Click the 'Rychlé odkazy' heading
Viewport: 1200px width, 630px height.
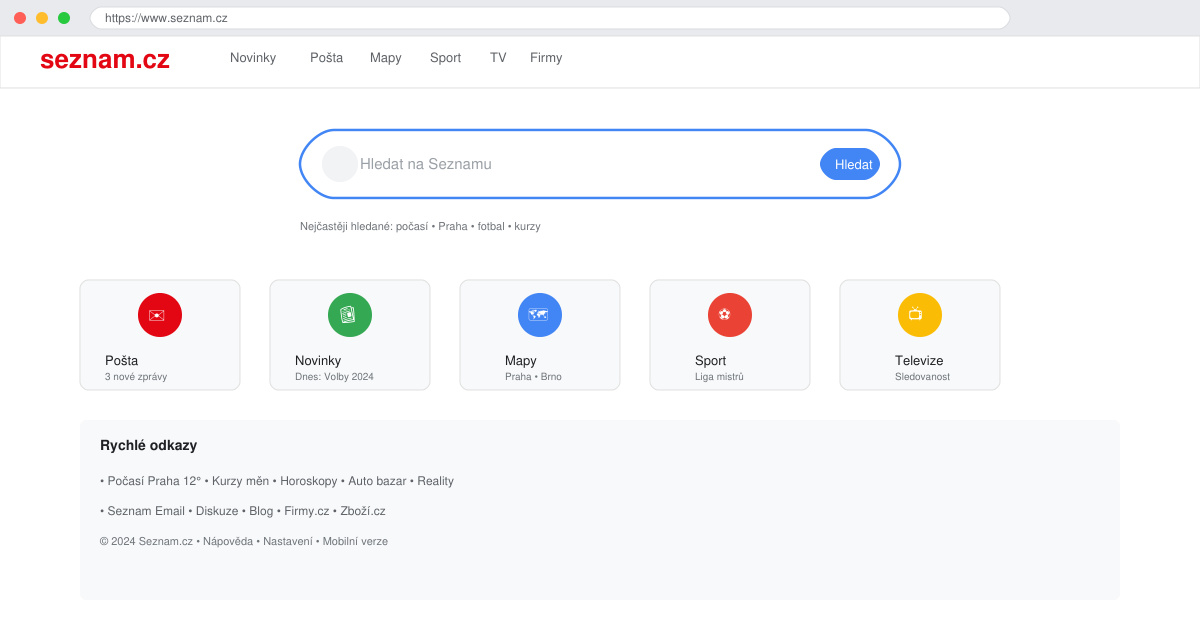tap(149, 445)
